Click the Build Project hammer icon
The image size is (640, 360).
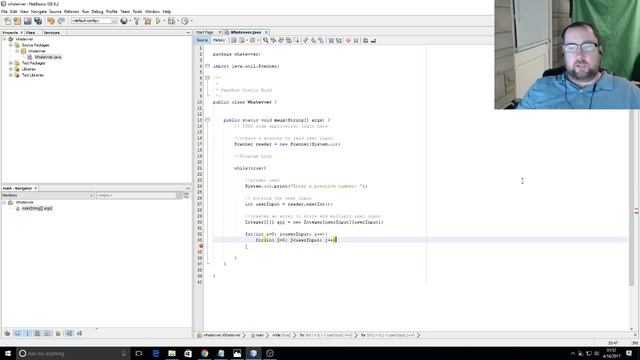pyautogui.click(x=137, y=21)
